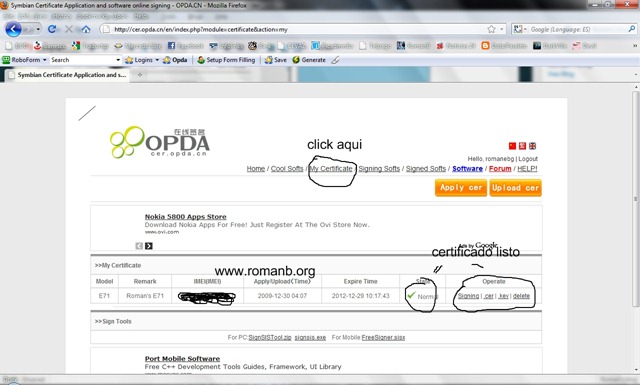
Task: Click the apply time 2009-12-30 04:07
Action: (x=282, y=296)
